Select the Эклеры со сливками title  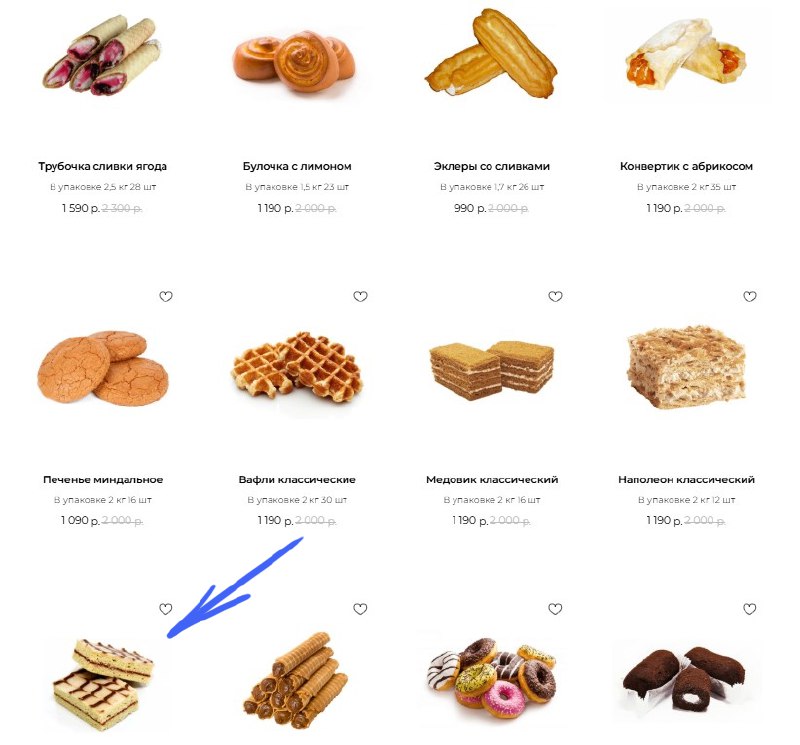[x=492, y=166]
